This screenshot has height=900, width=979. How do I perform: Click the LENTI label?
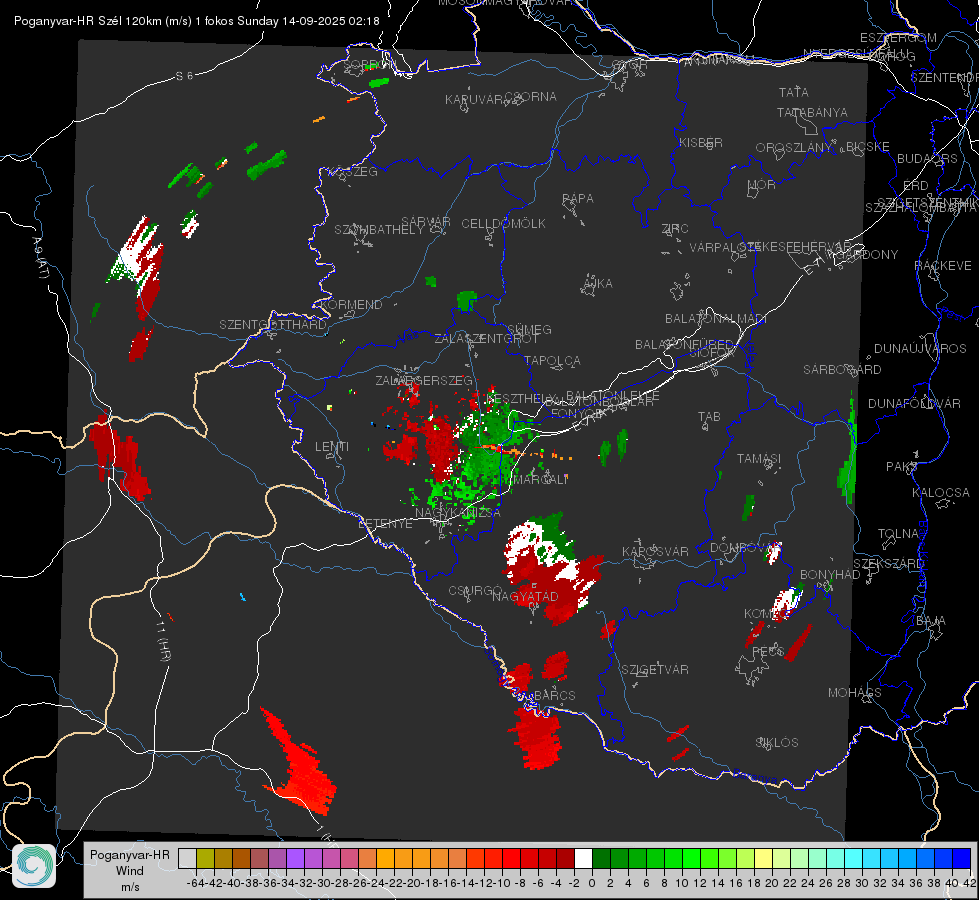(x=332, y=447)
